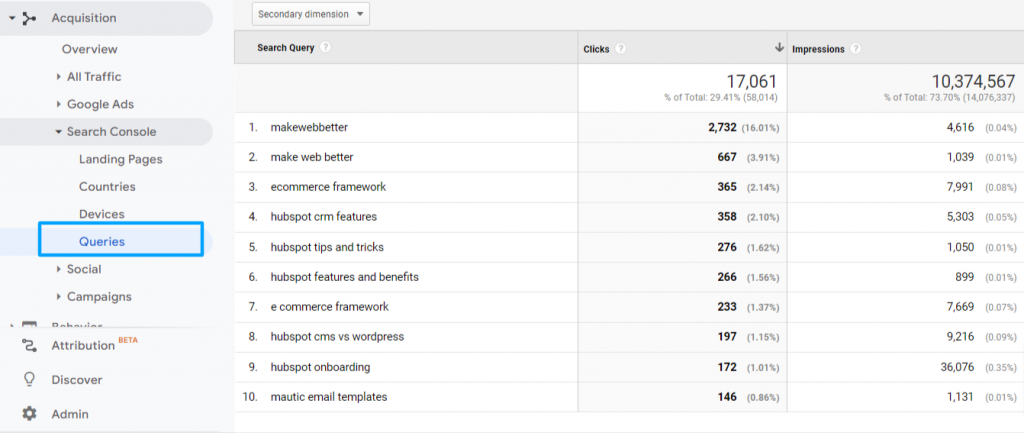
Task: Click the 'hubspot tips and tricks' query
Action: [x=327, y=247]
